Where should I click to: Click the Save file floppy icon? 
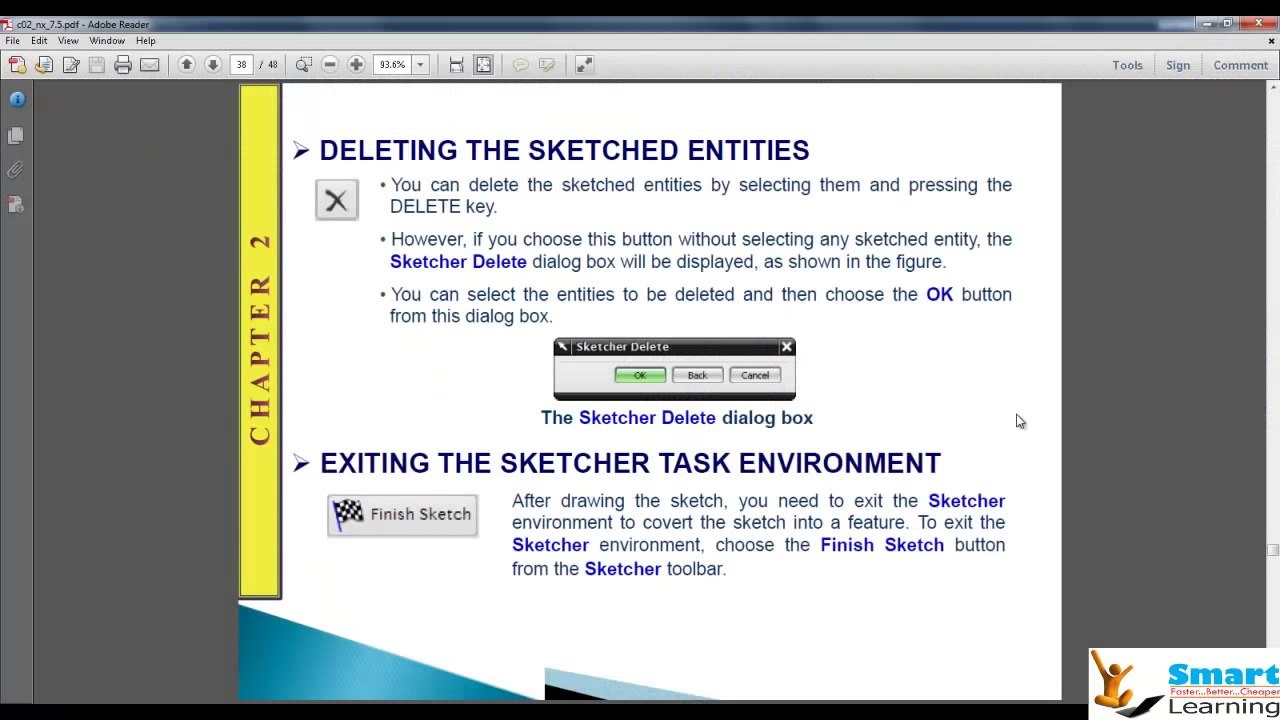(x=97, y=65)
